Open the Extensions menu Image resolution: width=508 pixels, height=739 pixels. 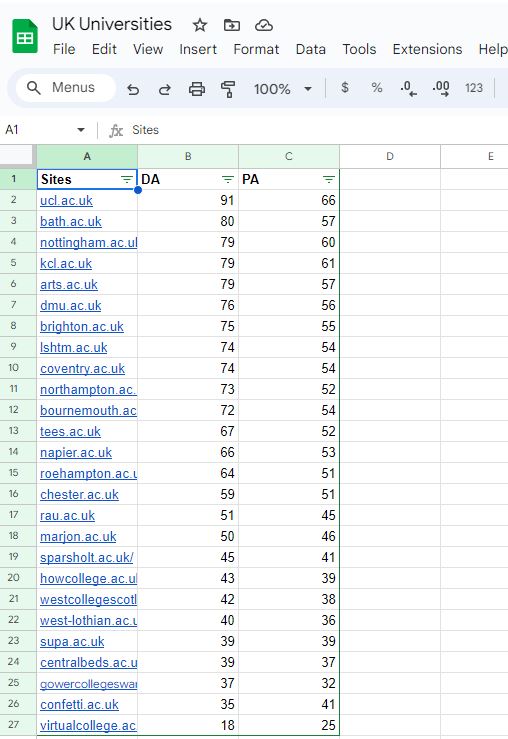427,49
